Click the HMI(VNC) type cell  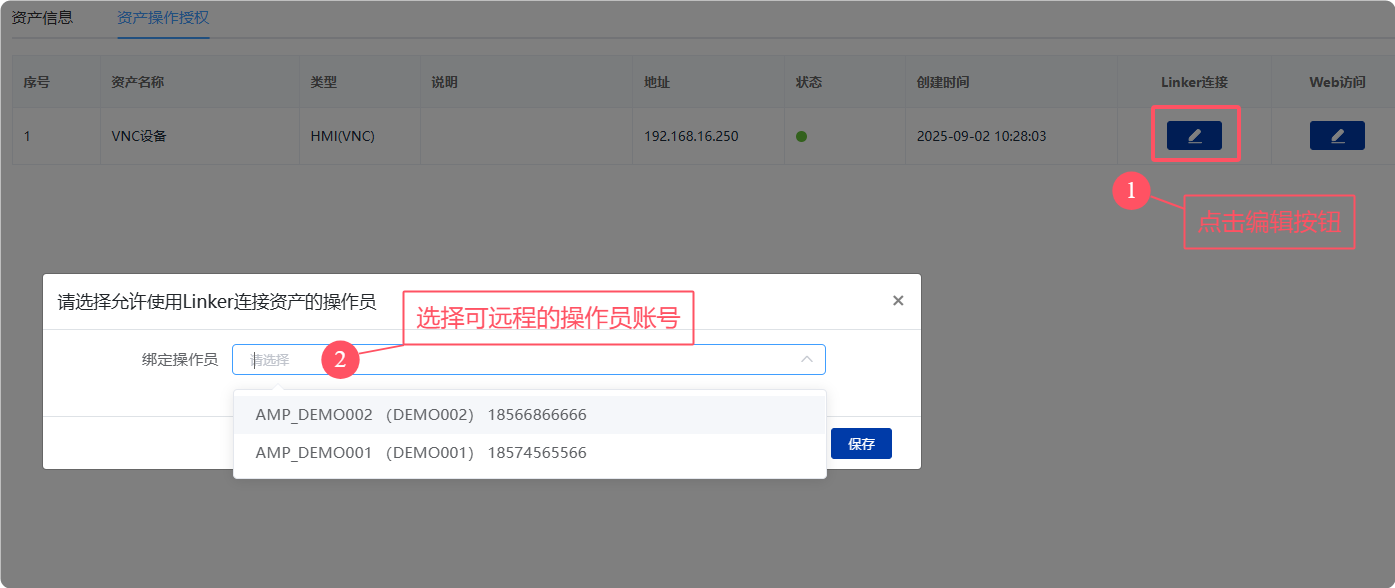tap(342, 136)
